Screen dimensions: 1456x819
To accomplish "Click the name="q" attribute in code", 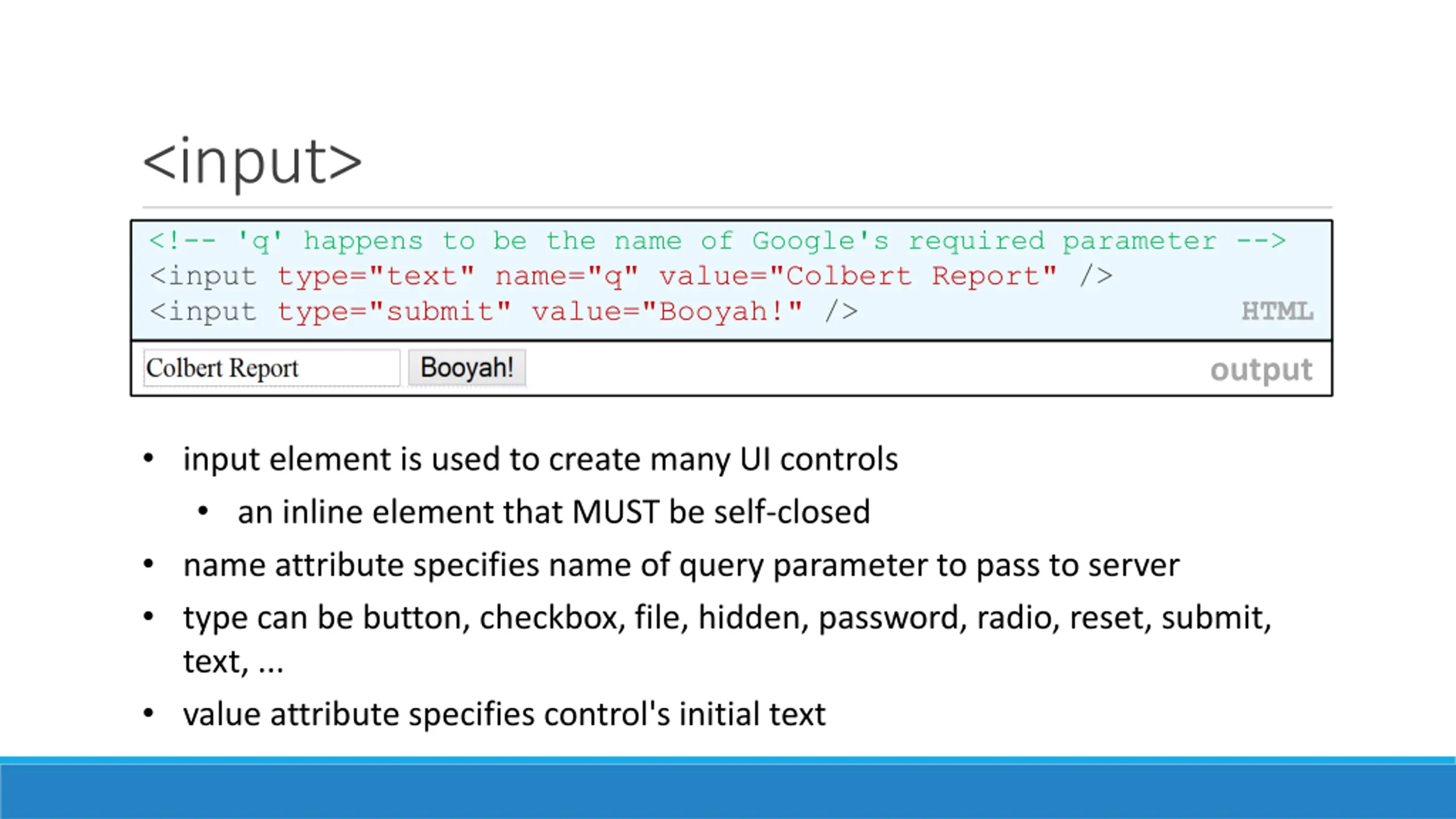I will pyautogui.click(x=566, y=276).
